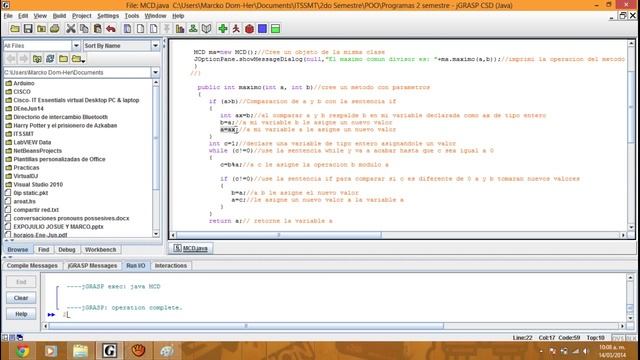
Task: Open the Paint palette taskbar icon
Action: click(167, 351)
